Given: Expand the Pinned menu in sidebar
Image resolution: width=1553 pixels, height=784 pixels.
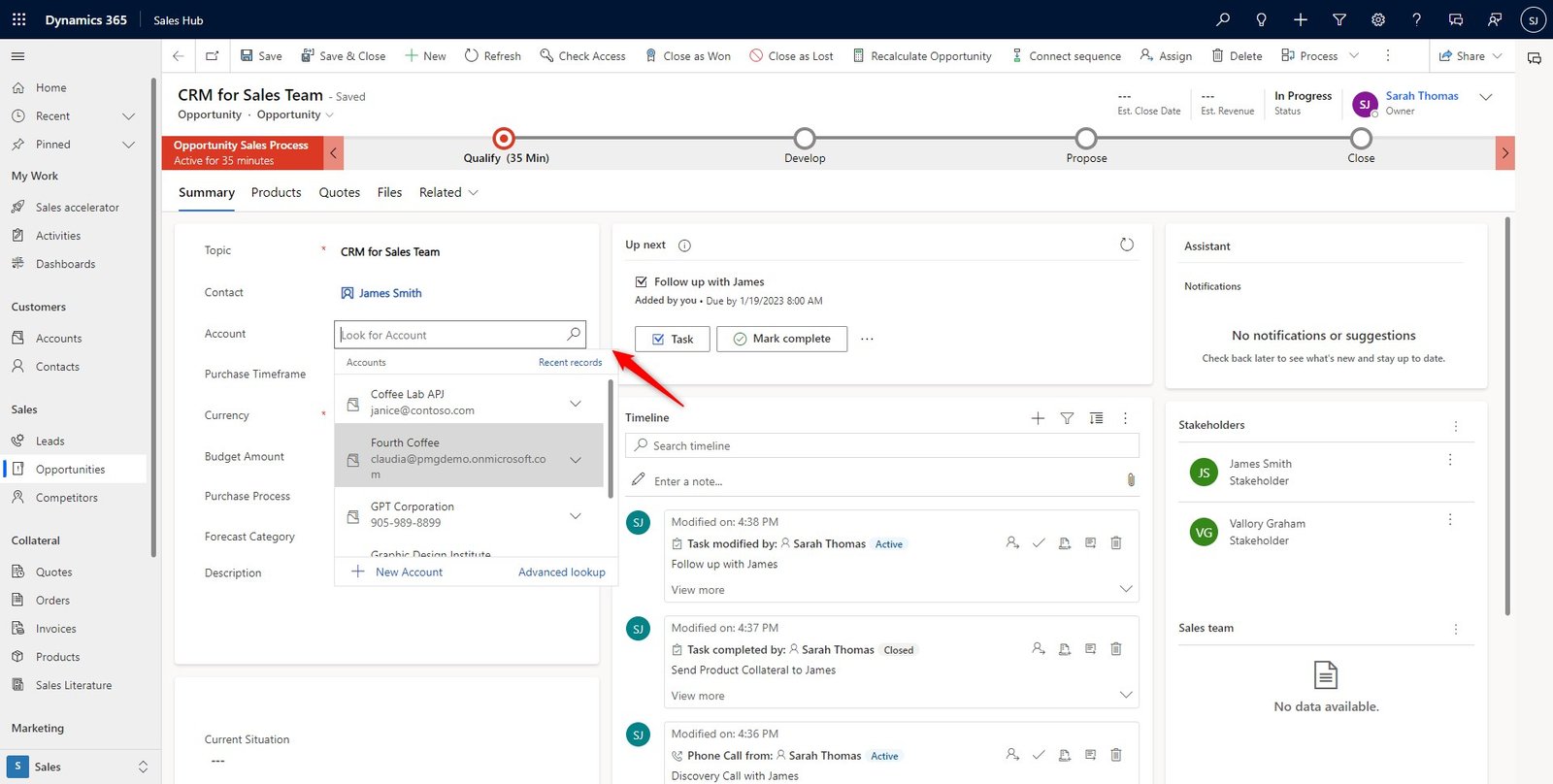Looking at the screenshot, I should click(128, 145).
